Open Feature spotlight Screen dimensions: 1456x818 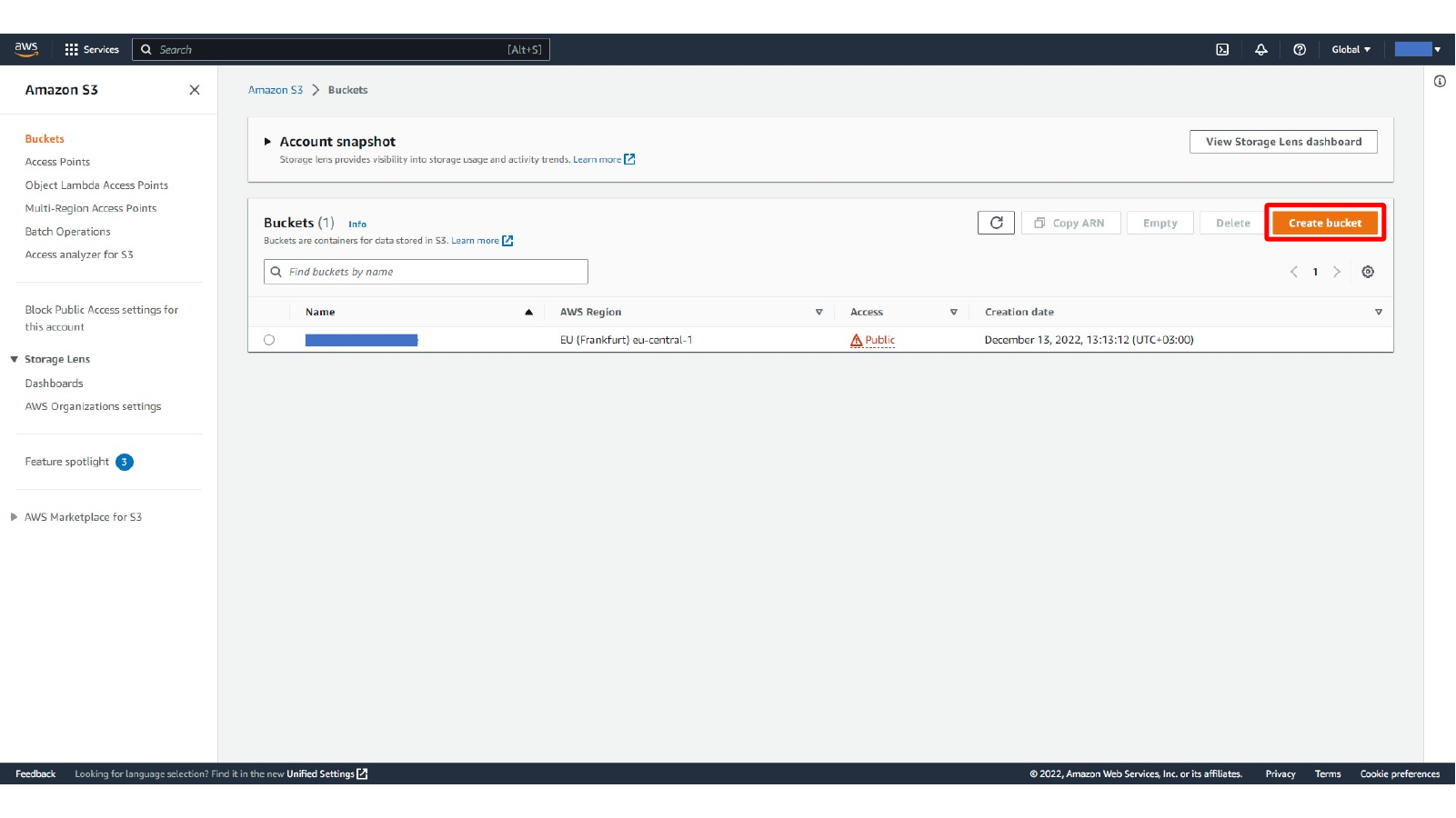pyautogui.click(x=67, y=462)
